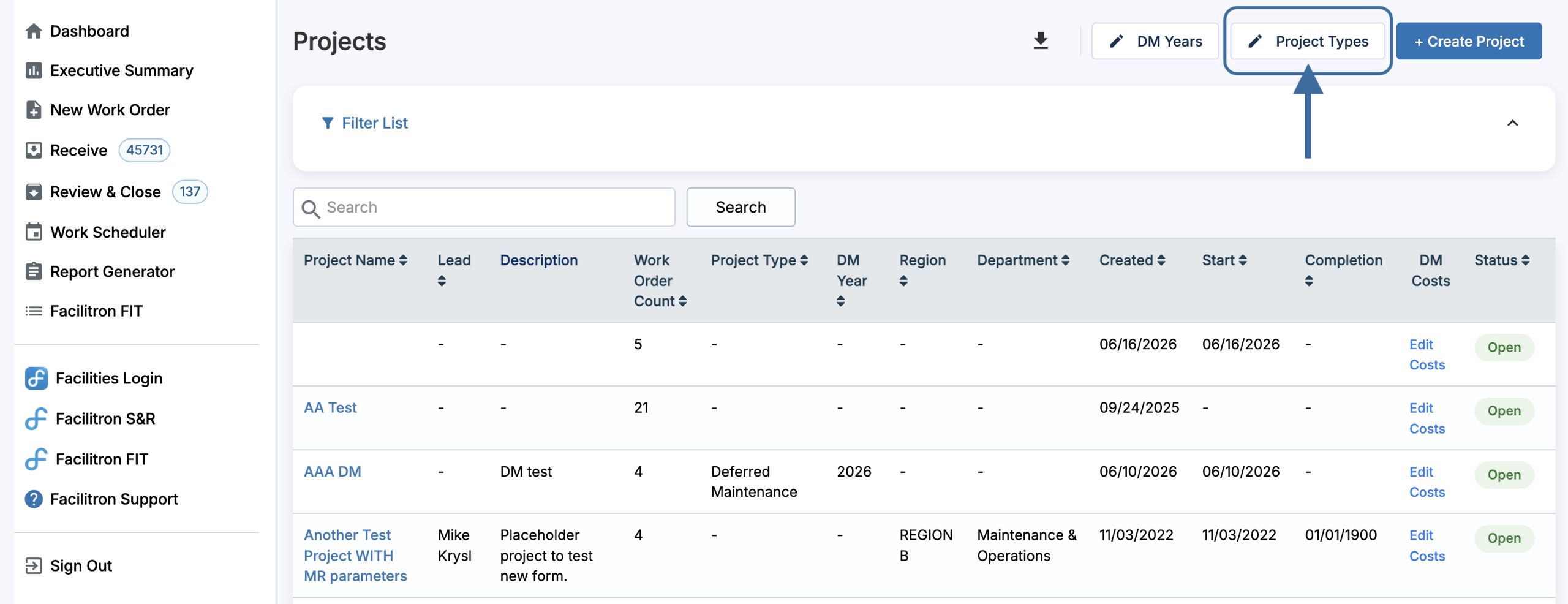Open Work Scheduler from sidebar
1568x604 pixels.
108,232
